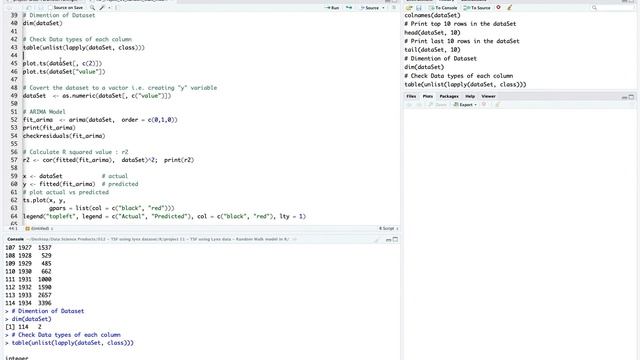Image resolution: width=640 pixels, height=360 pixels.
Task: Toggle the Source on Save checkbox
Action: [x=50, y=8]
